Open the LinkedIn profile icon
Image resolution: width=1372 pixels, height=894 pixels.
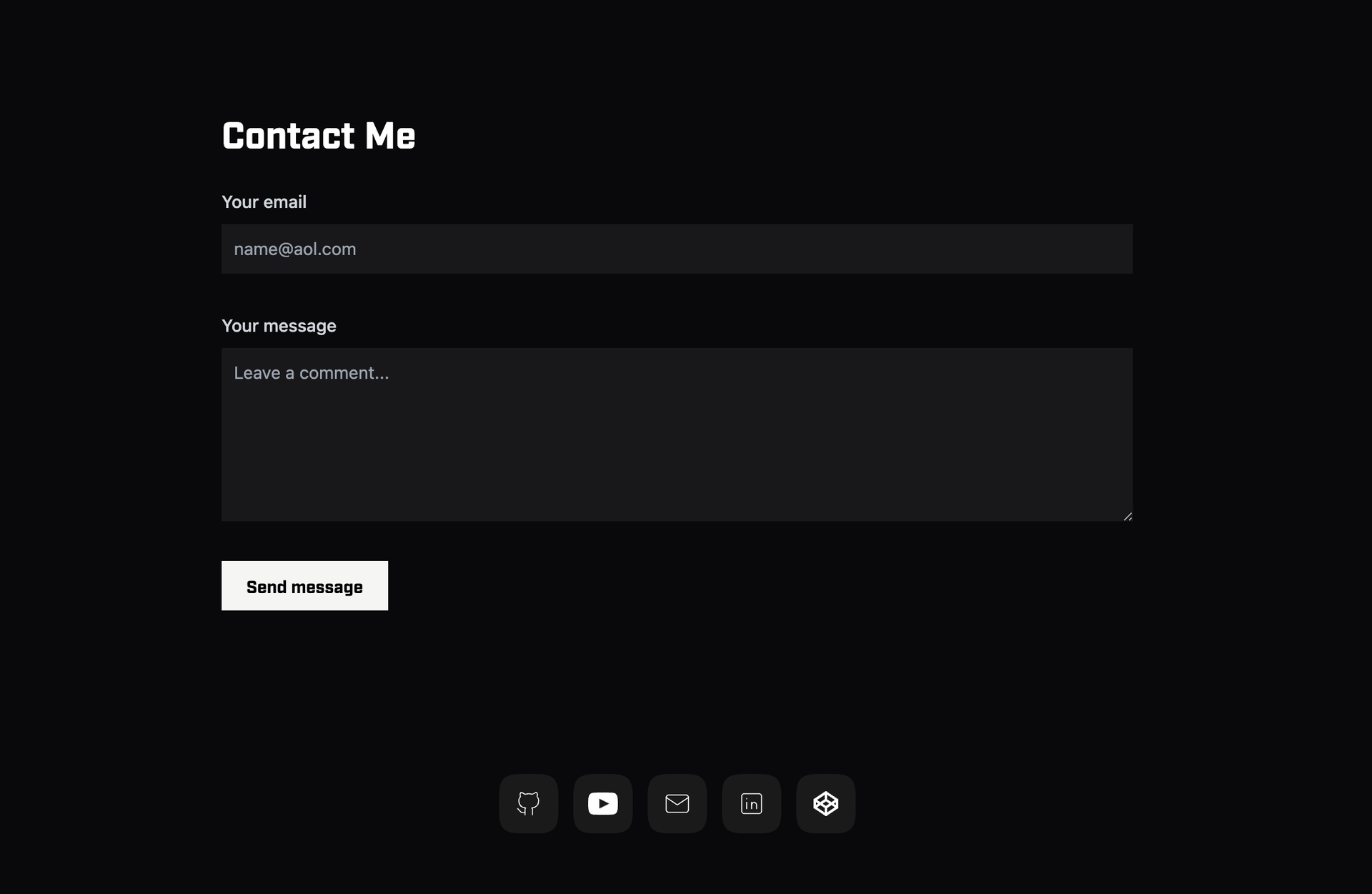(x=751, y=803)
